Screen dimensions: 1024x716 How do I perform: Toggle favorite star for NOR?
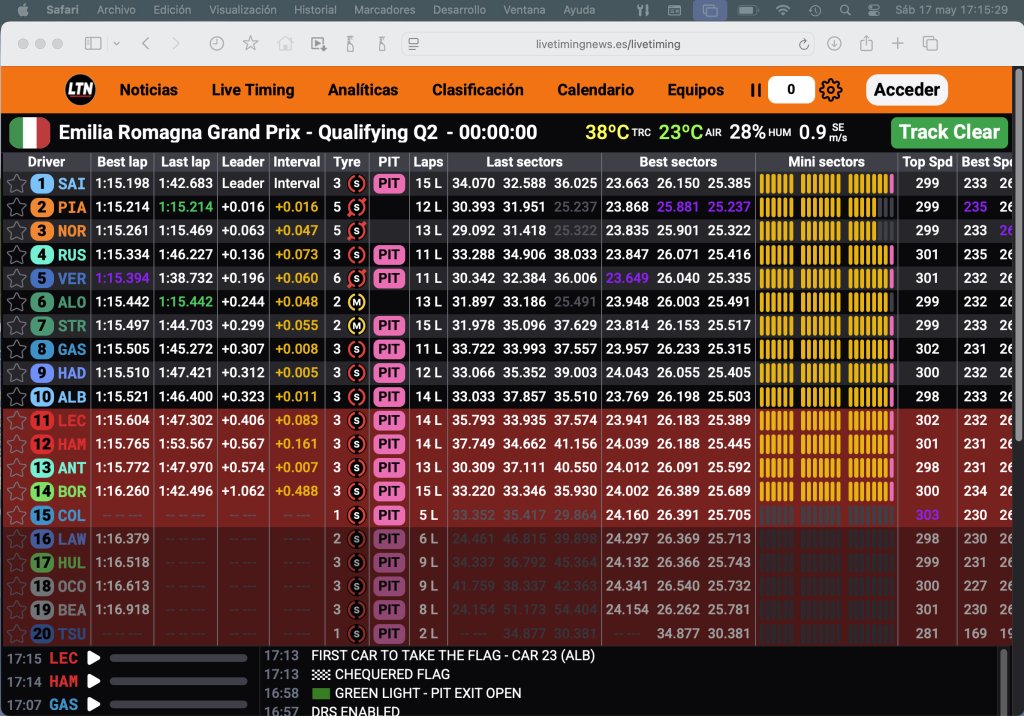coord(16,231)
